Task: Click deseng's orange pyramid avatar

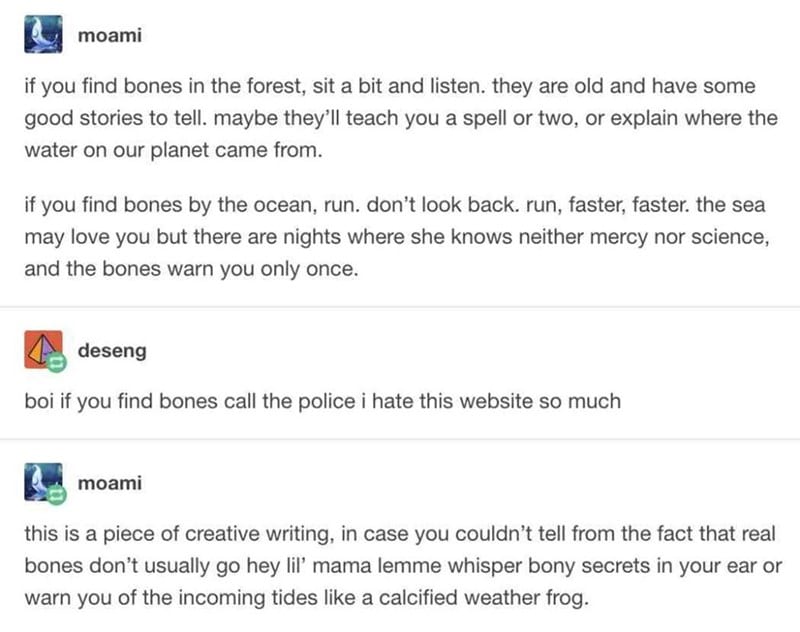Action: [43, 349]
